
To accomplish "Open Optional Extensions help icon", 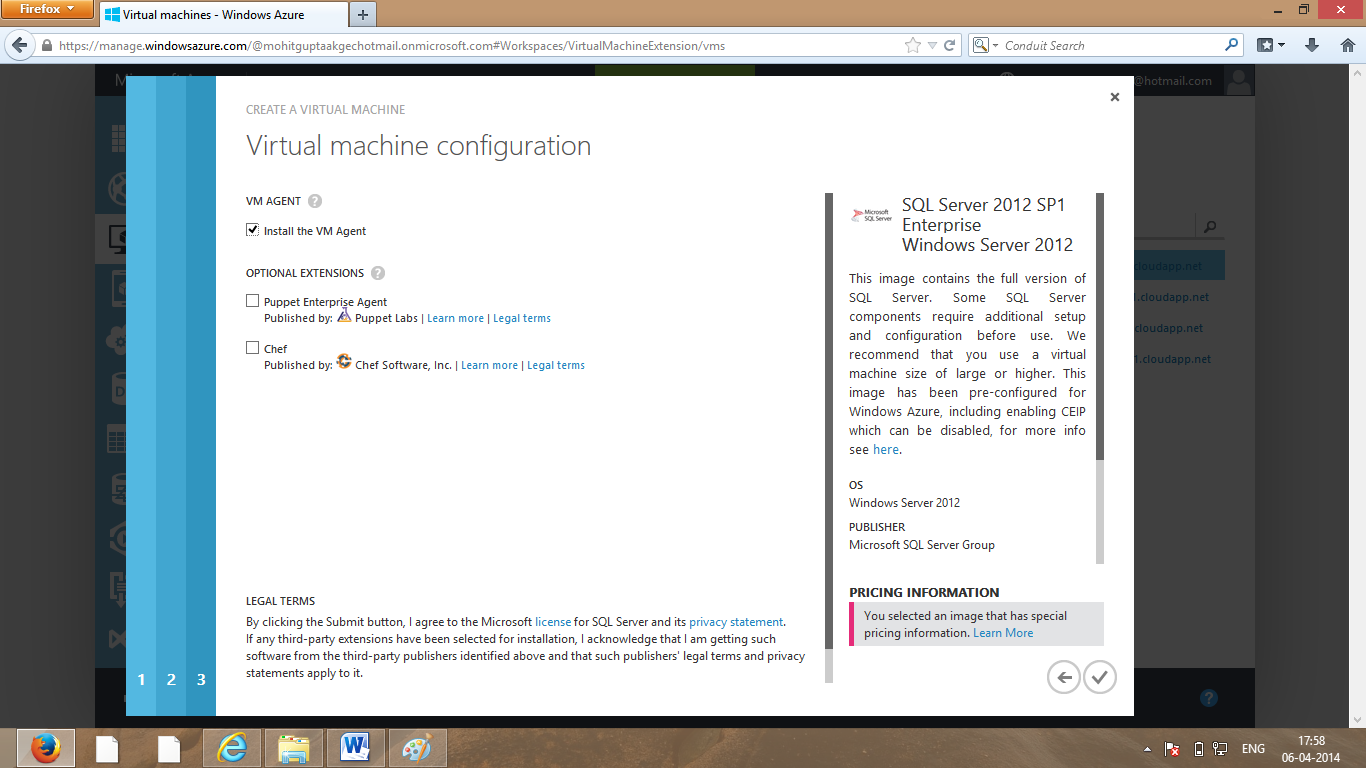I will [x=378, y=273].
